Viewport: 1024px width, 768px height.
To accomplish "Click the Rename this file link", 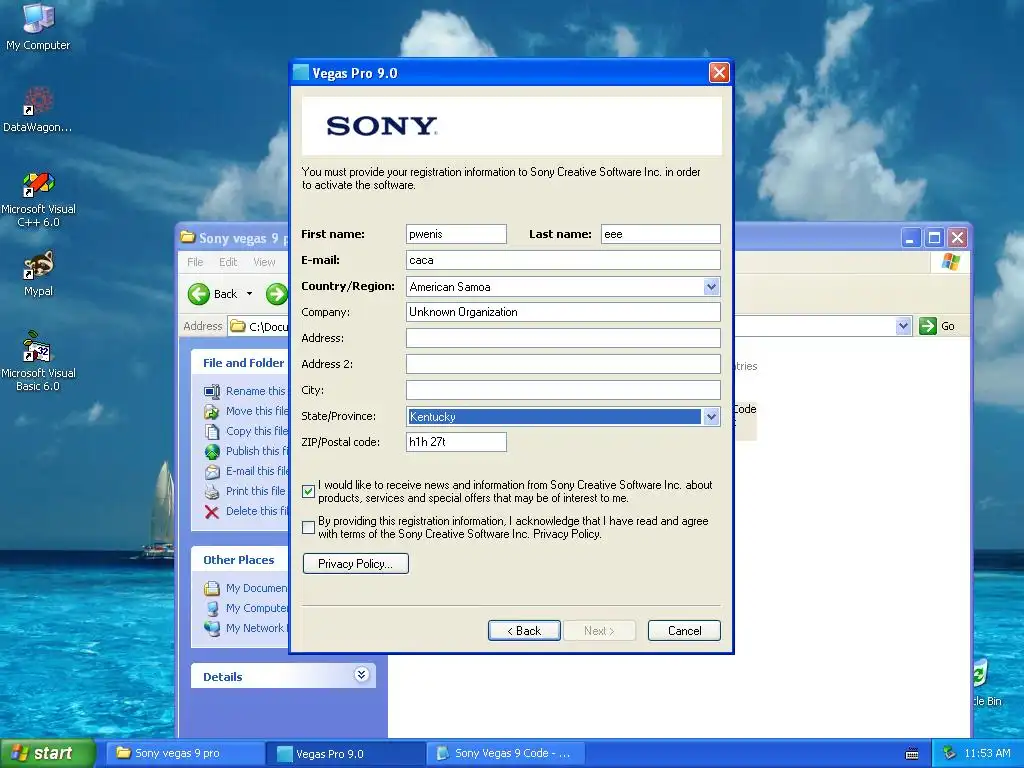I will 256,391.
